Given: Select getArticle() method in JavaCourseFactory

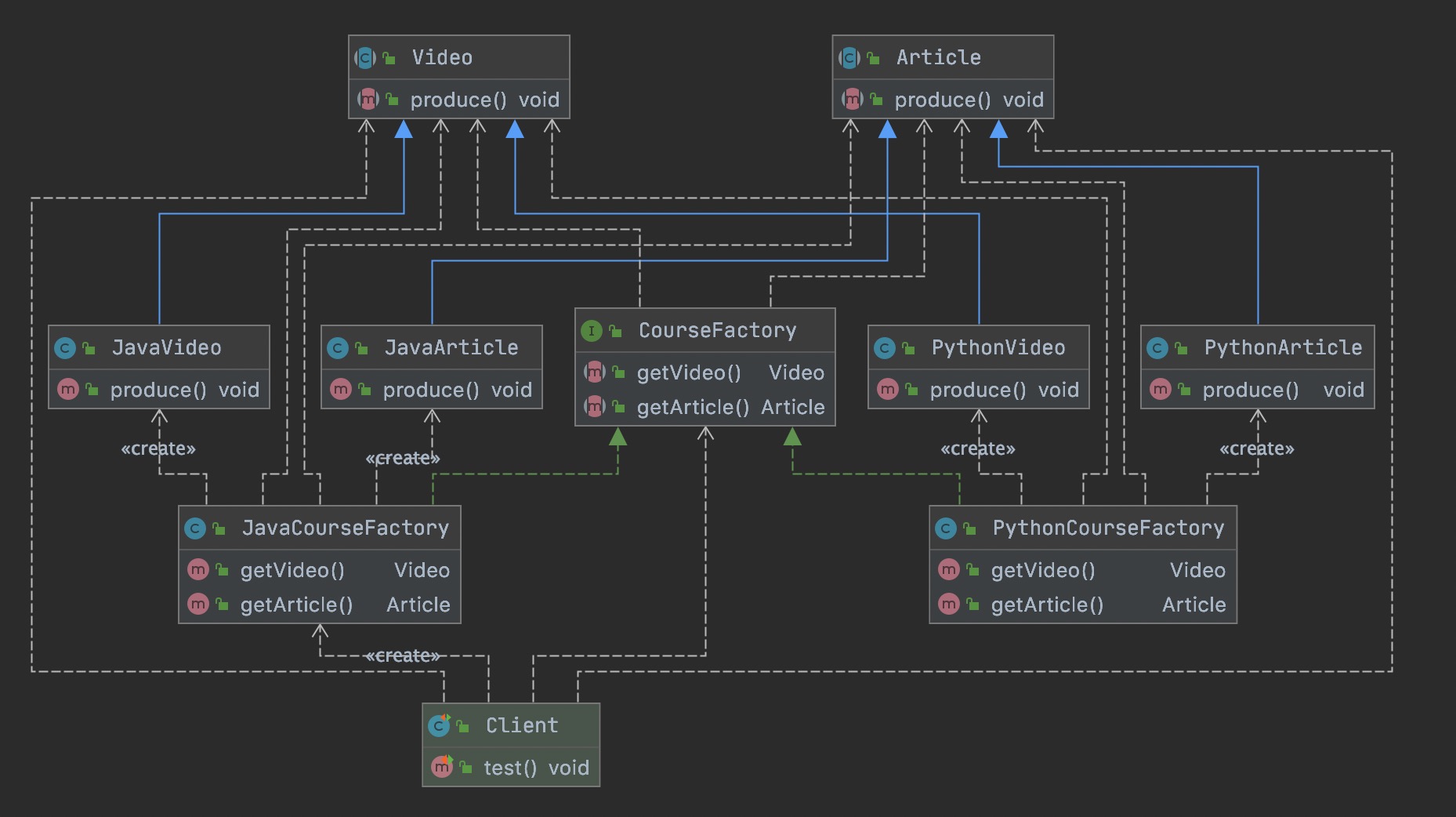Looking at the screenshot, I should coord(296,605).
